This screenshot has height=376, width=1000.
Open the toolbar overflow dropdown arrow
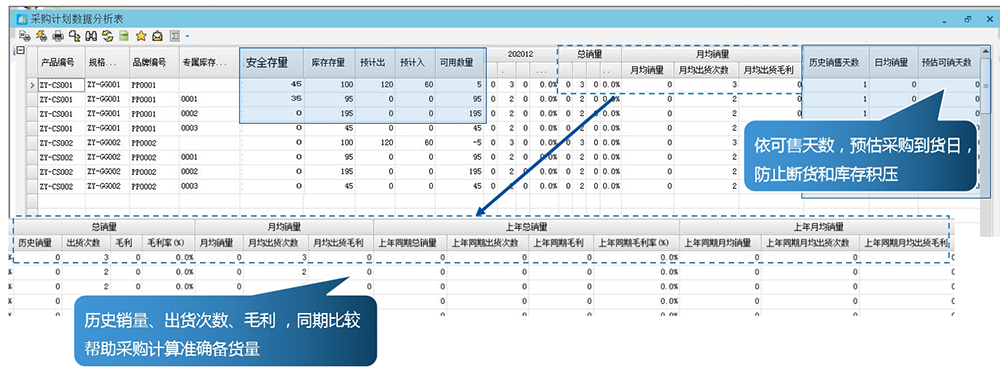(187, 36)
